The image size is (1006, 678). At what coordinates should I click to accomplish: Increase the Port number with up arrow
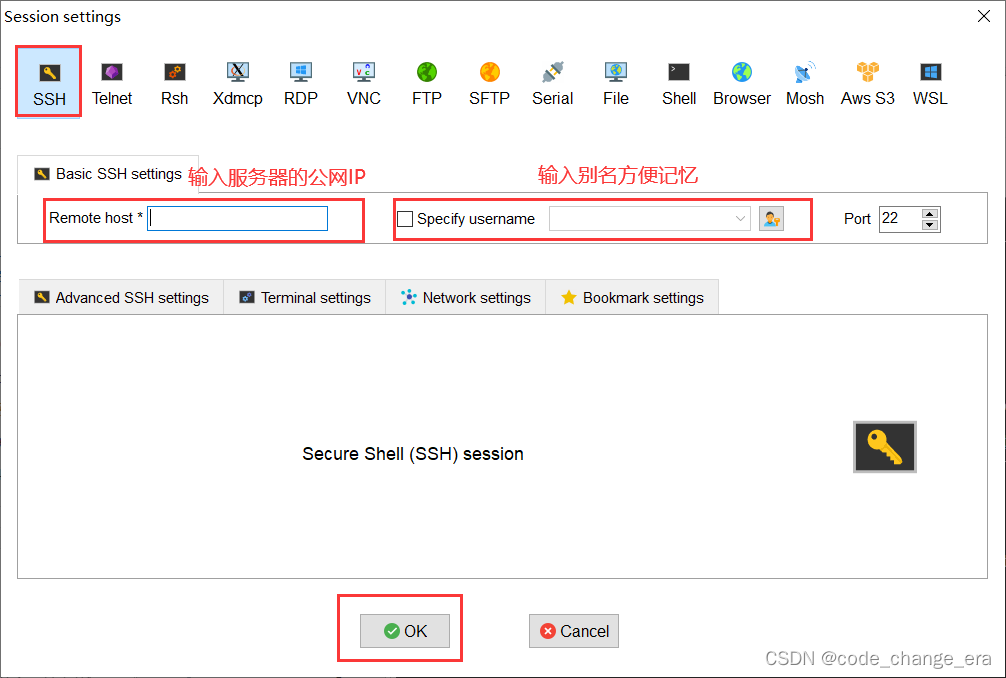coord(930,214)
